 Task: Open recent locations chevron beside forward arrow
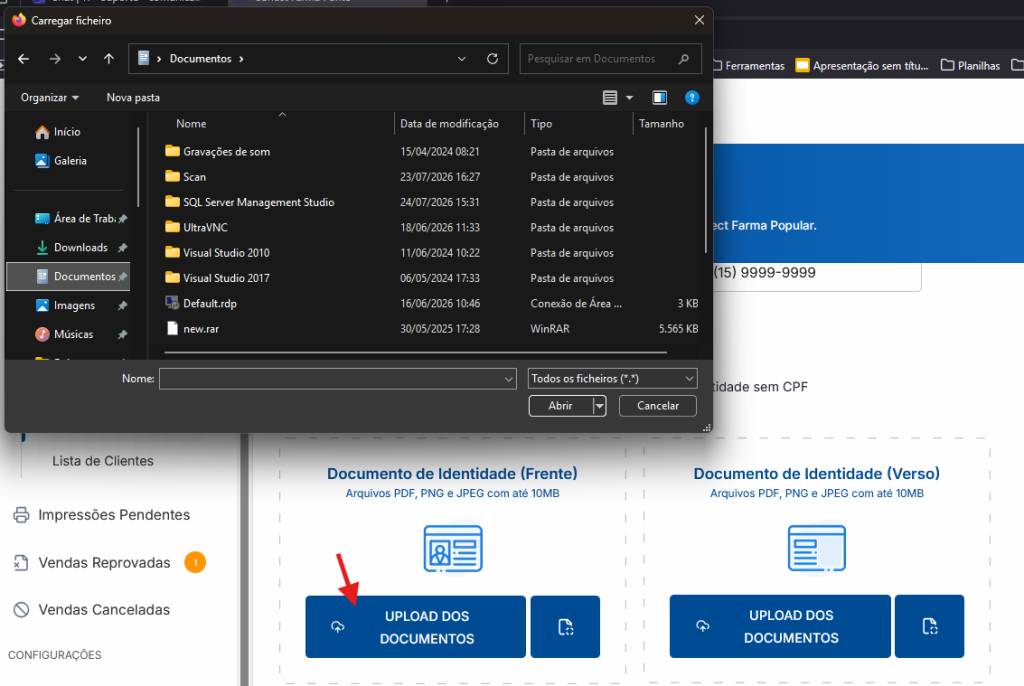pyautogui.click(x=82, y=59)
